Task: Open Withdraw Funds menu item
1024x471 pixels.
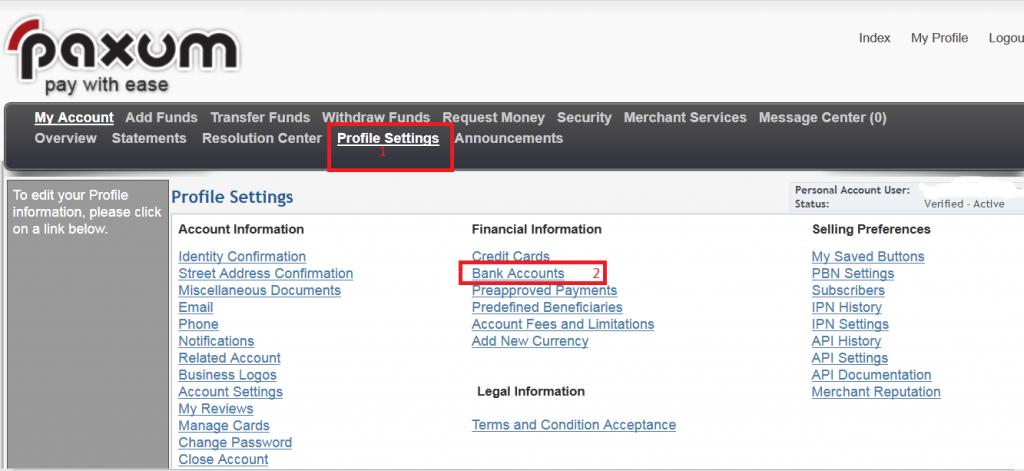Action: (x=376, y=117)
